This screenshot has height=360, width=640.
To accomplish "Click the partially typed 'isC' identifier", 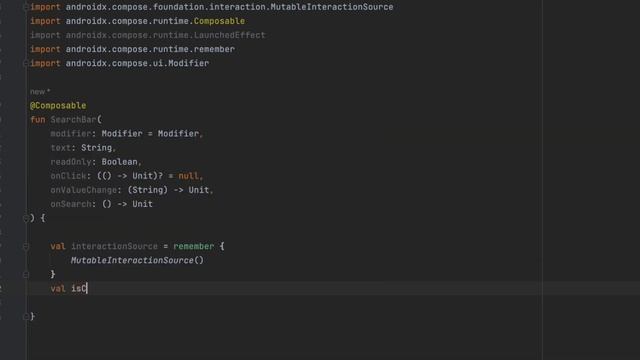I will [79, 289].
